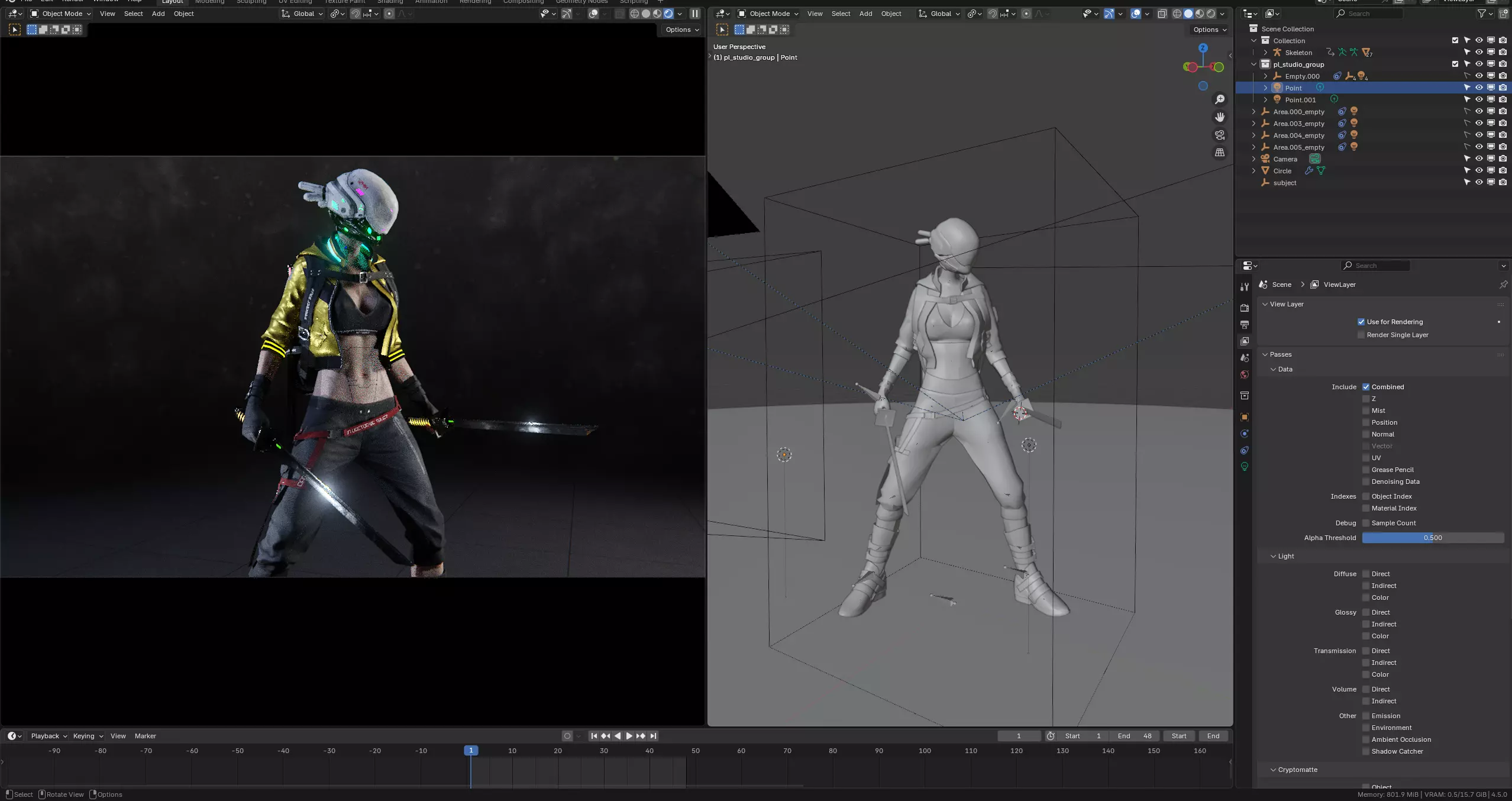
Task: Collapse the Cryptomatte subpanel
Action: [x=1273, y=770]
